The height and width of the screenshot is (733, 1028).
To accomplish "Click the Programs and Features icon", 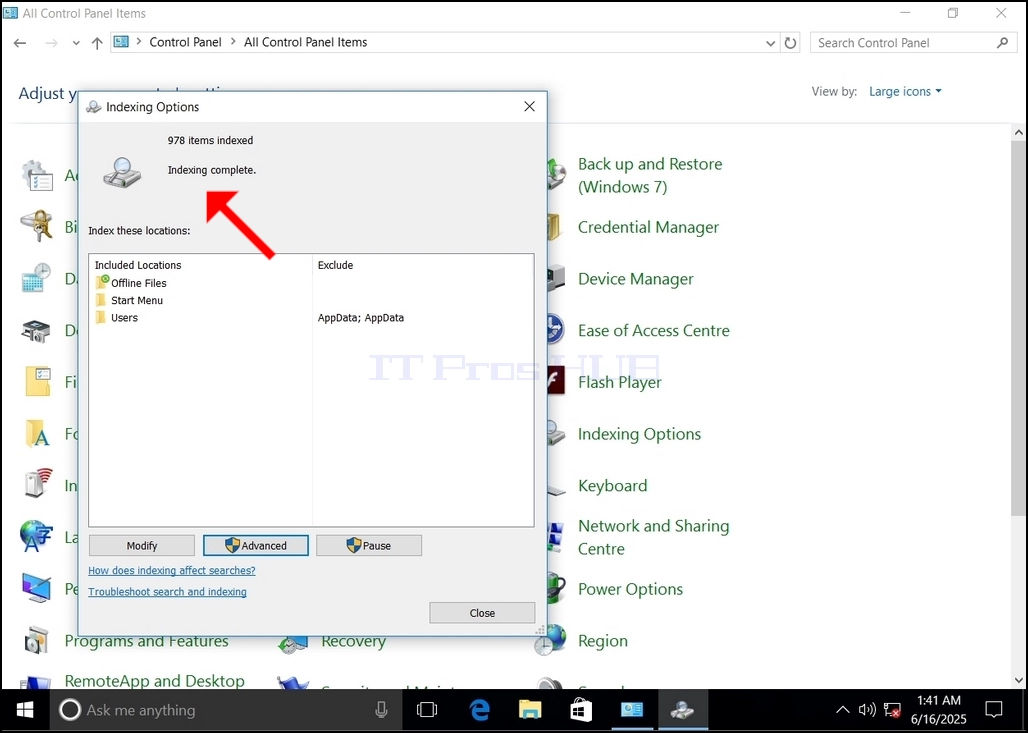I will [36, 641].
